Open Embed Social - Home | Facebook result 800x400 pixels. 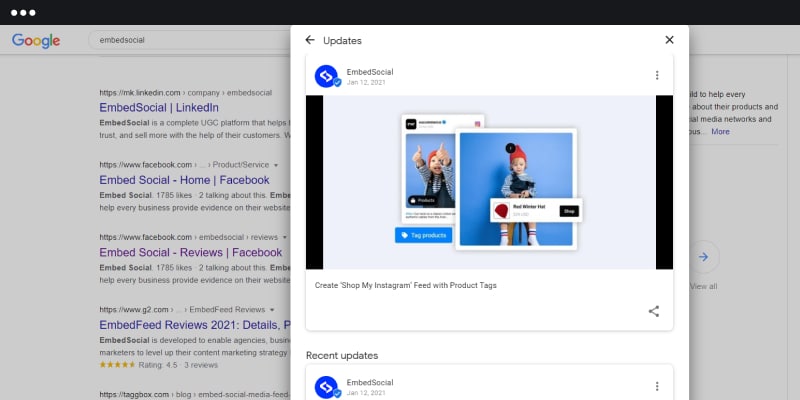coord(184,180)
